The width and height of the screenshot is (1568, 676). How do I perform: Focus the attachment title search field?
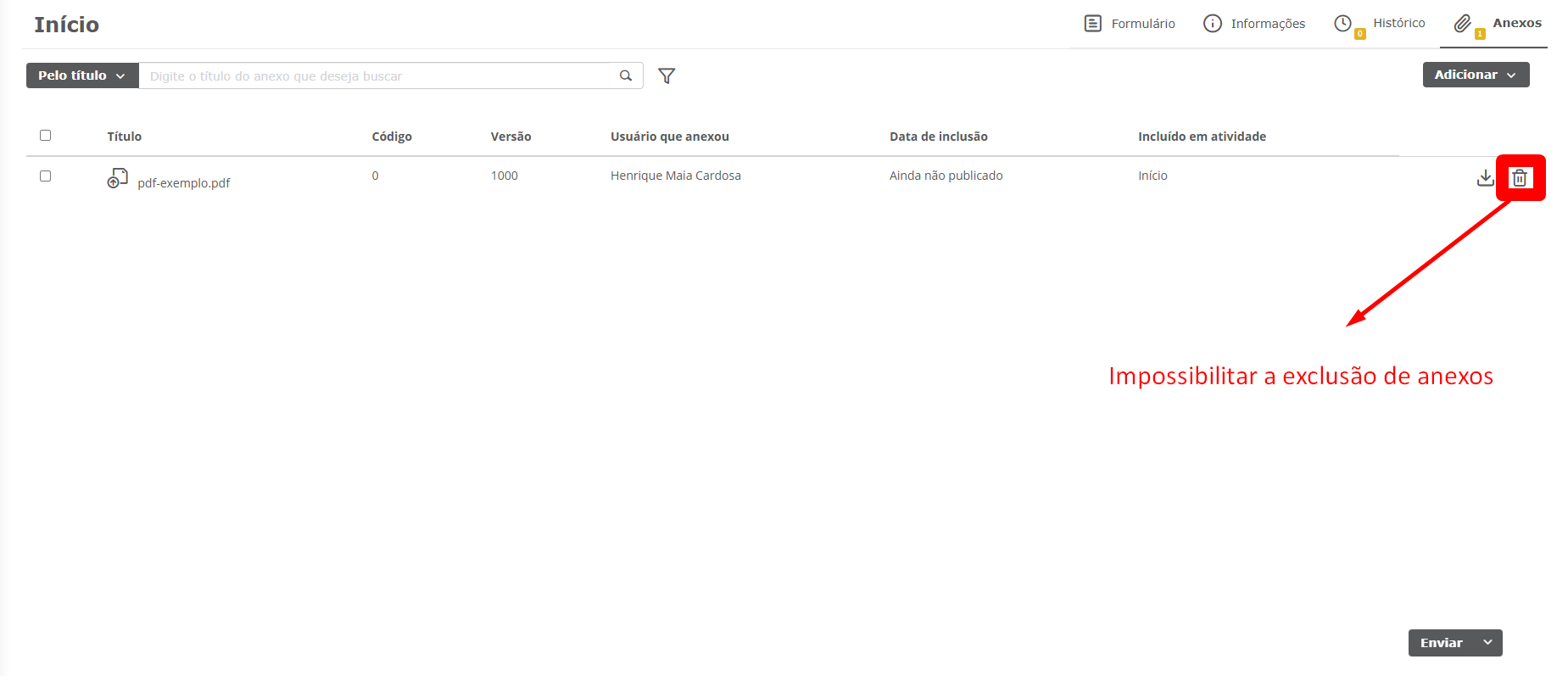coord(377,76)
